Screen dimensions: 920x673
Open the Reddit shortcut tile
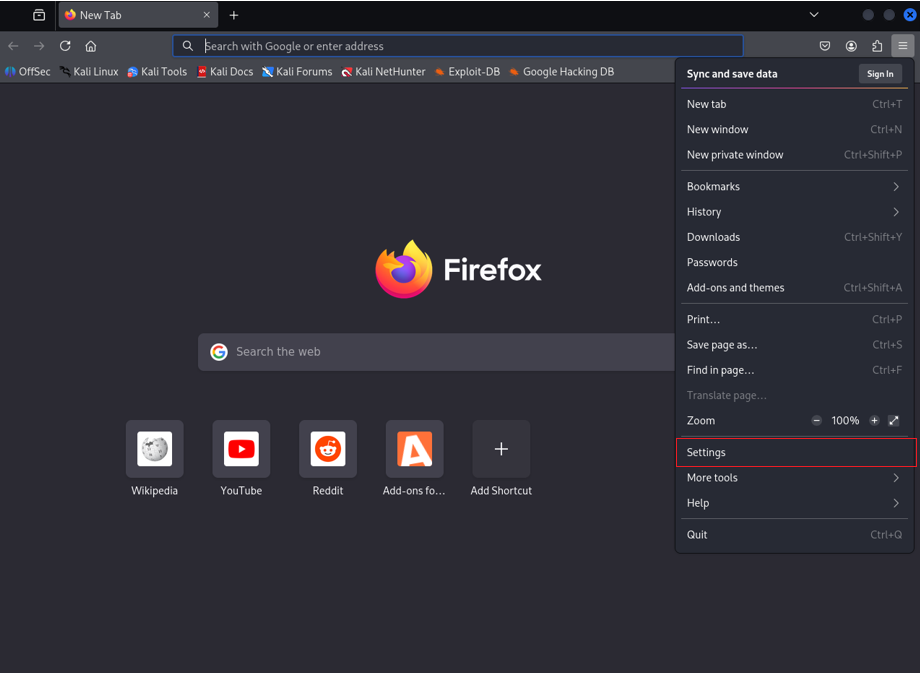(327, 459)
